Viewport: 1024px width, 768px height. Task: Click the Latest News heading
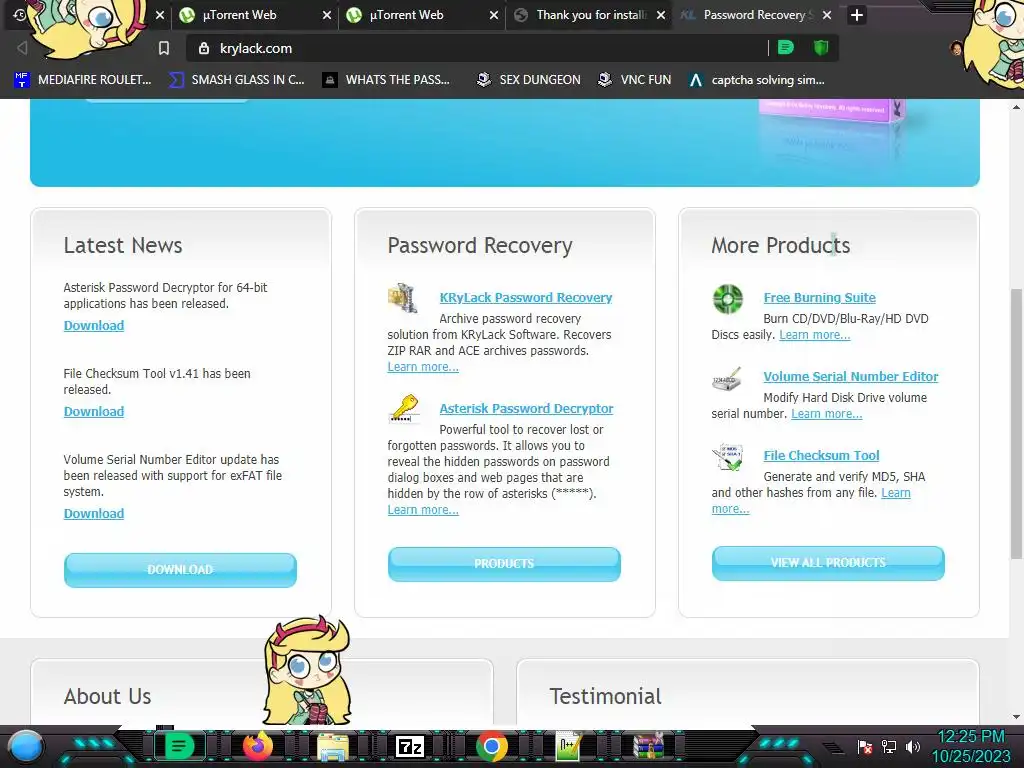[x=123, y=245]
